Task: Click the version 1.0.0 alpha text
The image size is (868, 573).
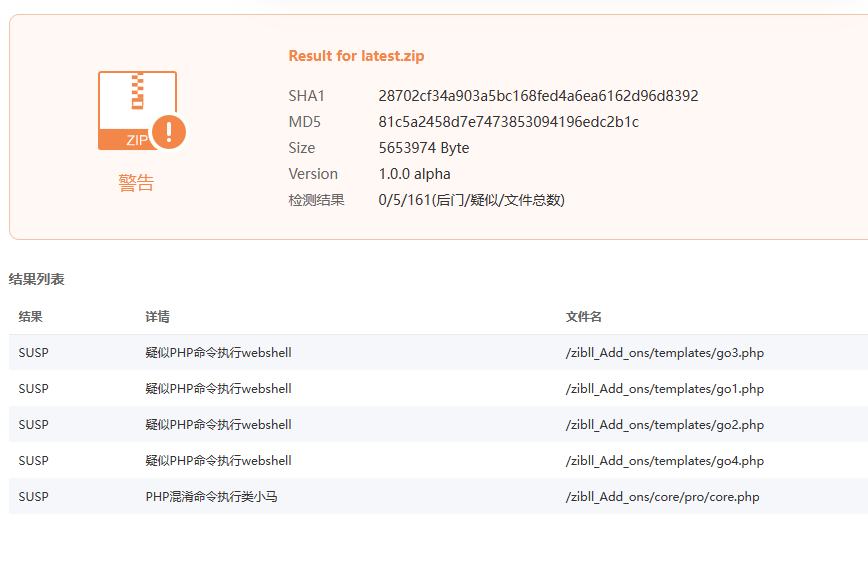Action: point(414,174)
